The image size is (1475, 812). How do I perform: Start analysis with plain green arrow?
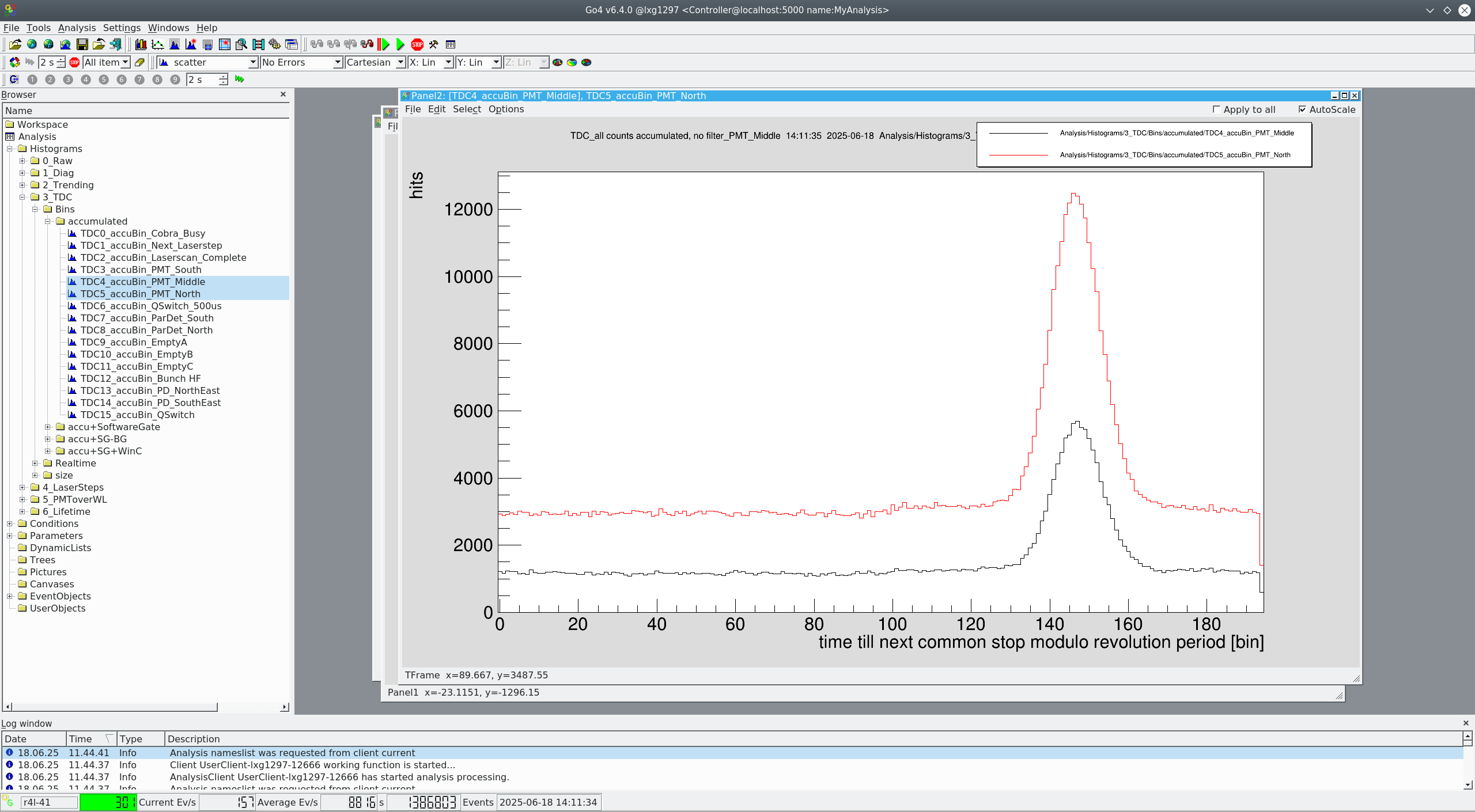pyautogui.click(x=400, y=44)
